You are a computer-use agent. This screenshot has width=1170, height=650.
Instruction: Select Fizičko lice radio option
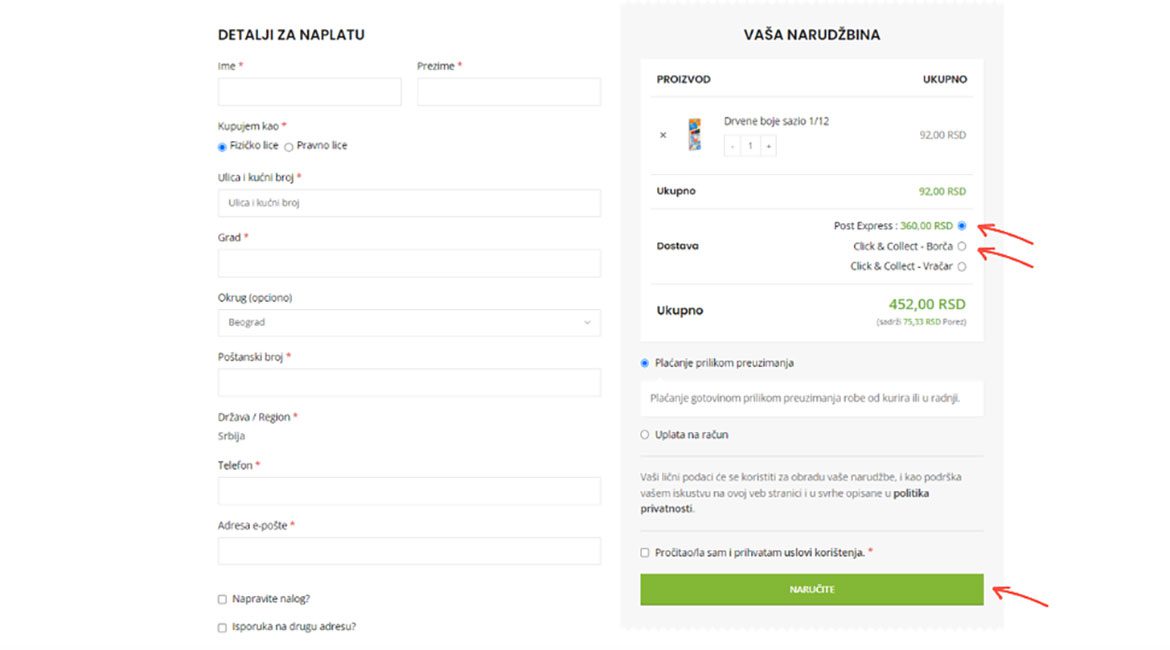[223, 146]
